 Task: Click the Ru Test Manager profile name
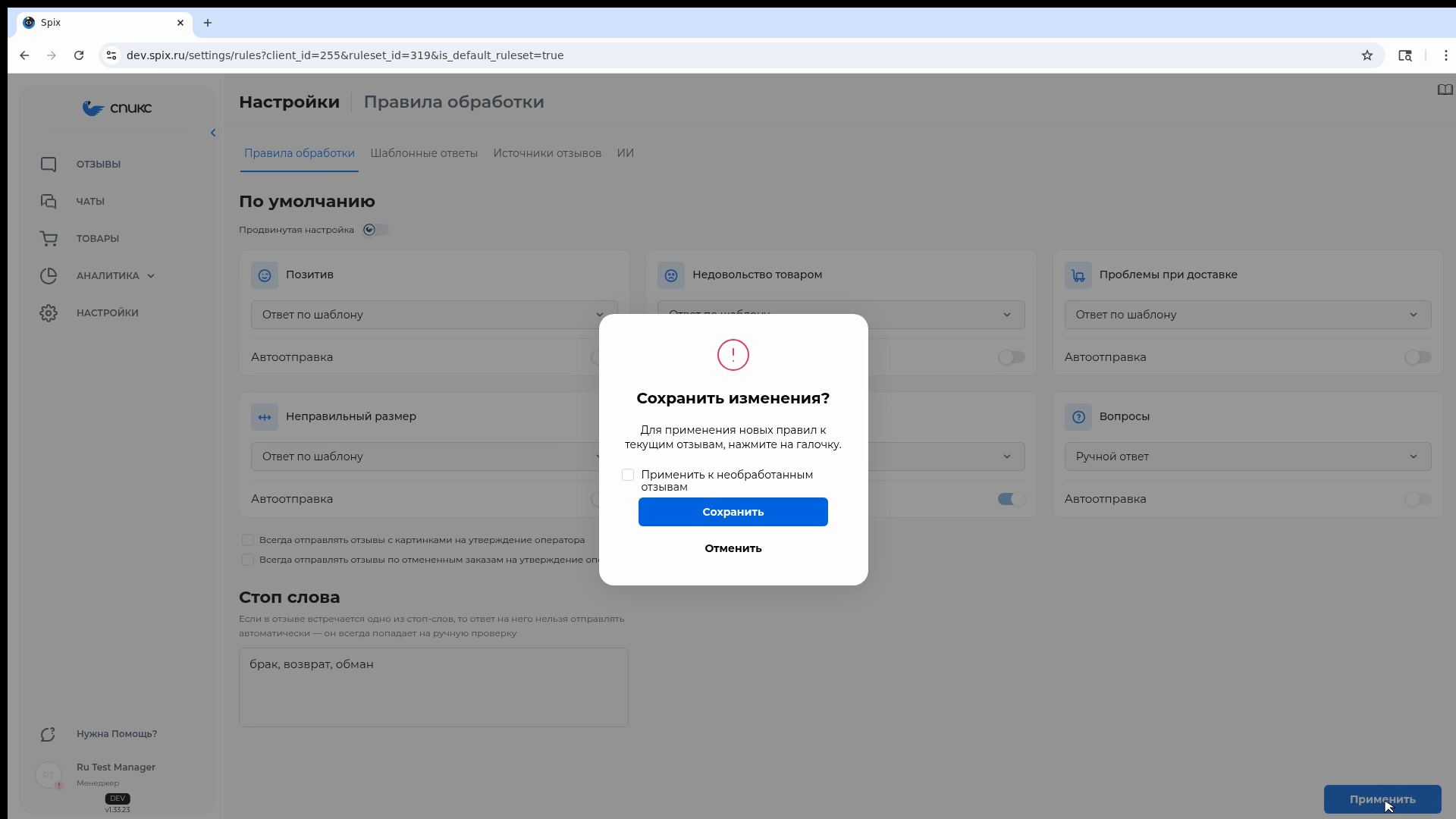[116, 767]
